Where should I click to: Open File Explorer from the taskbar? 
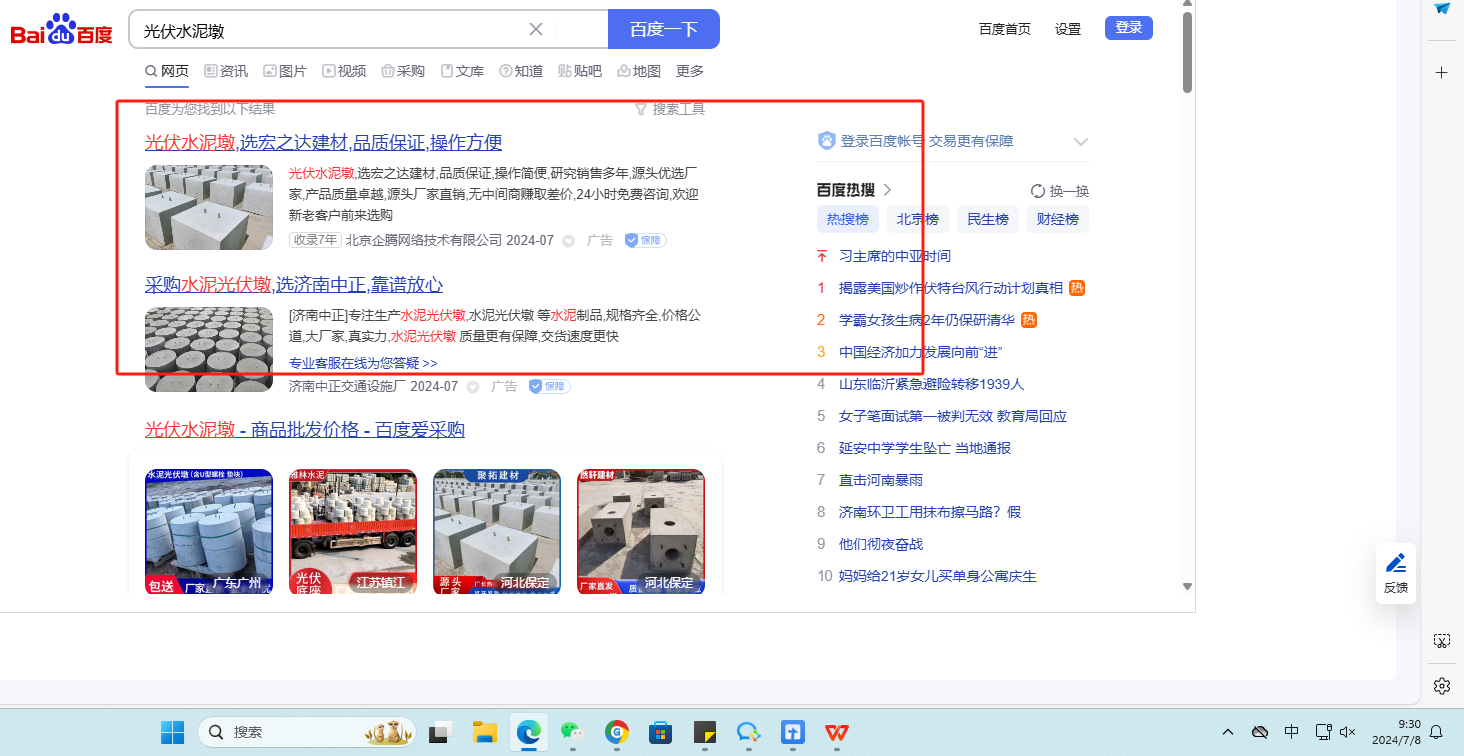click(x=485, y=733)
